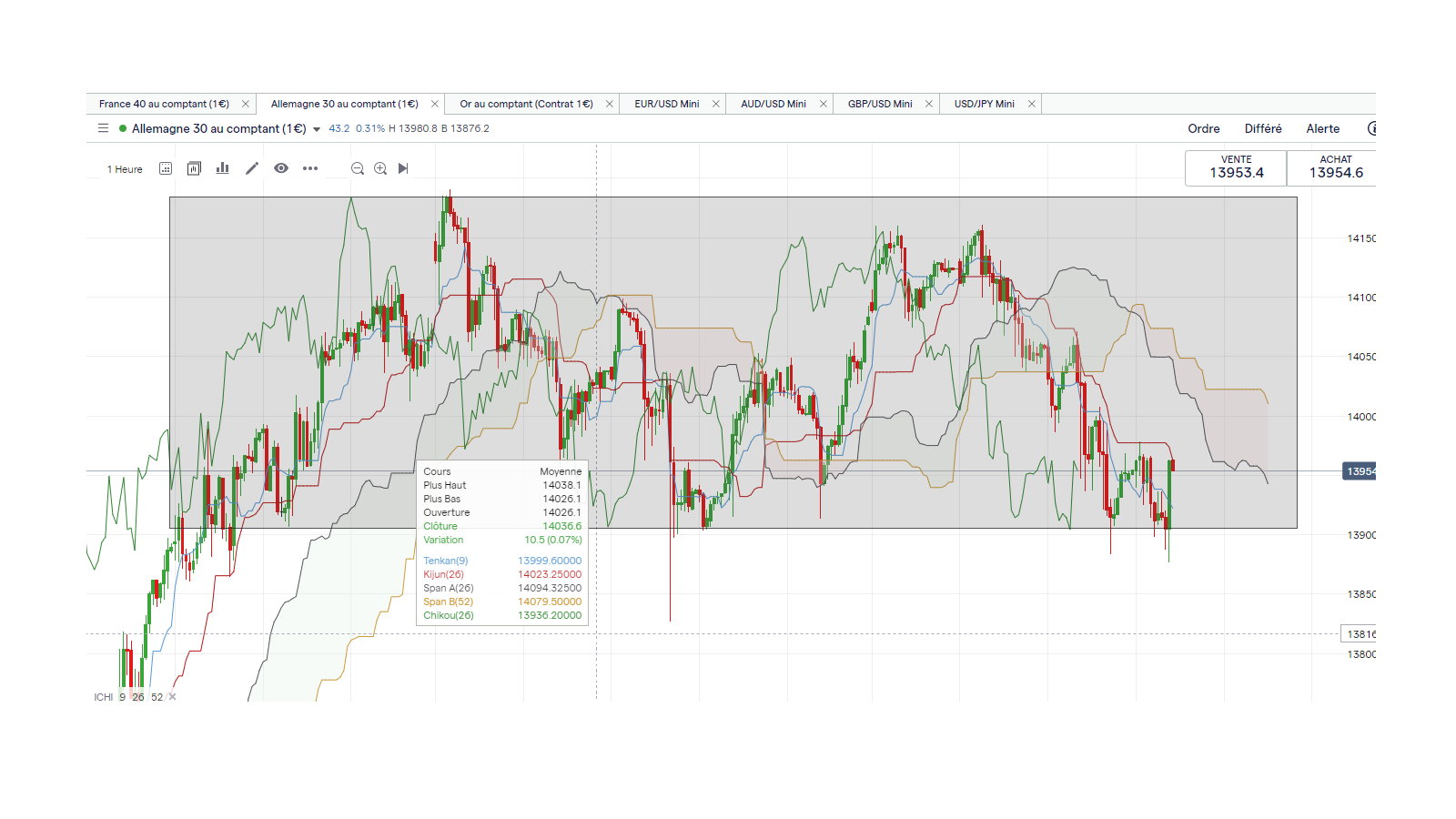Click the ACHAT 13954.6 buy button
The image size is (1456, 819).
(1335, 167)
